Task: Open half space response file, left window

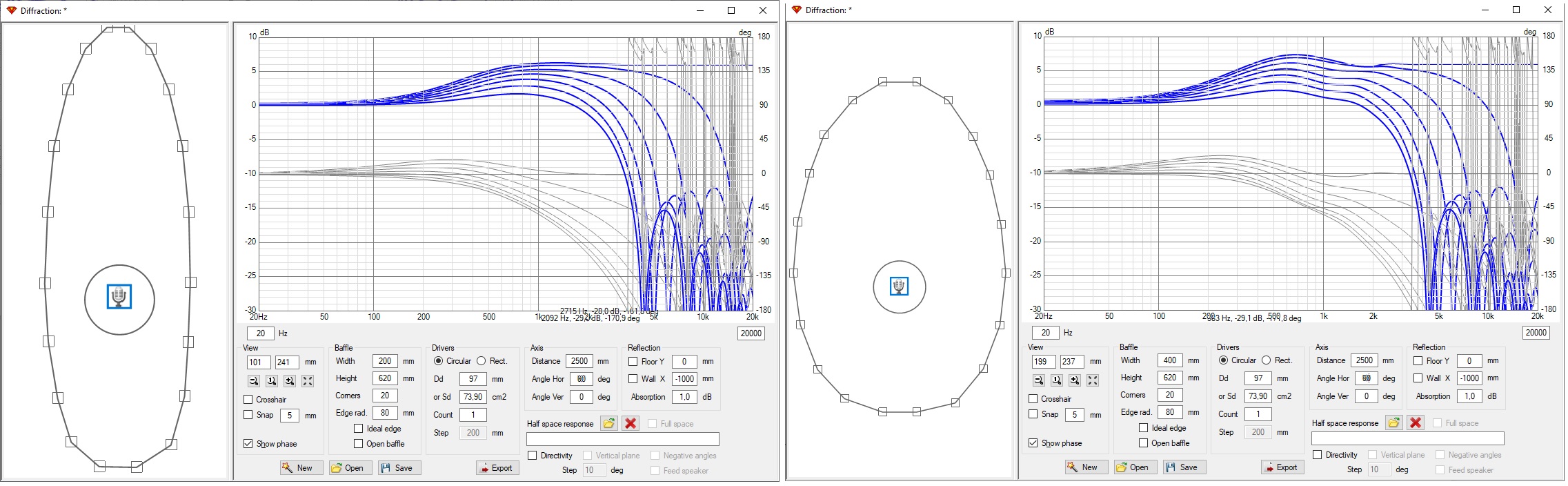Action: (x=608, y=423)
